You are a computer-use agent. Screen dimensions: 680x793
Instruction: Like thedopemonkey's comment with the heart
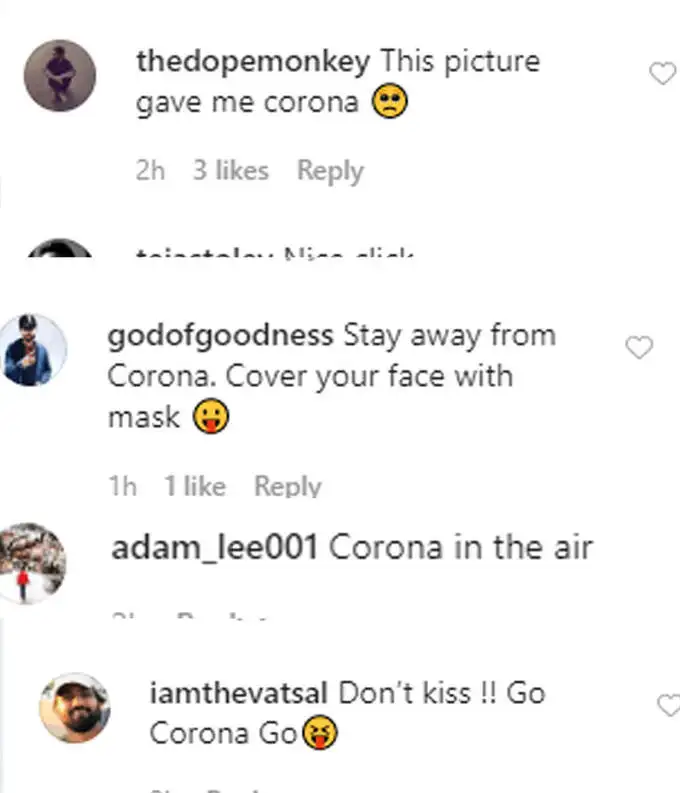pyautogui.click(x=662, y=73)
